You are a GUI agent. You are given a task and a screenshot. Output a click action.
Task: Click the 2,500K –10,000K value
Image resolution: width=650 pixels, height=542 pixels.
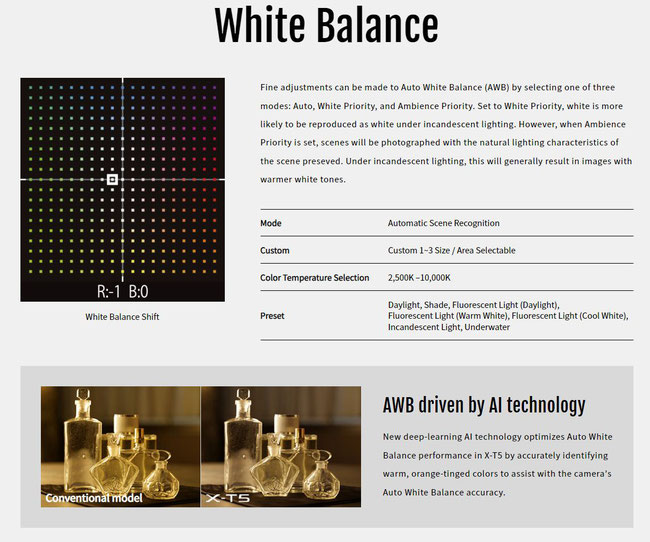coord(419,278)
